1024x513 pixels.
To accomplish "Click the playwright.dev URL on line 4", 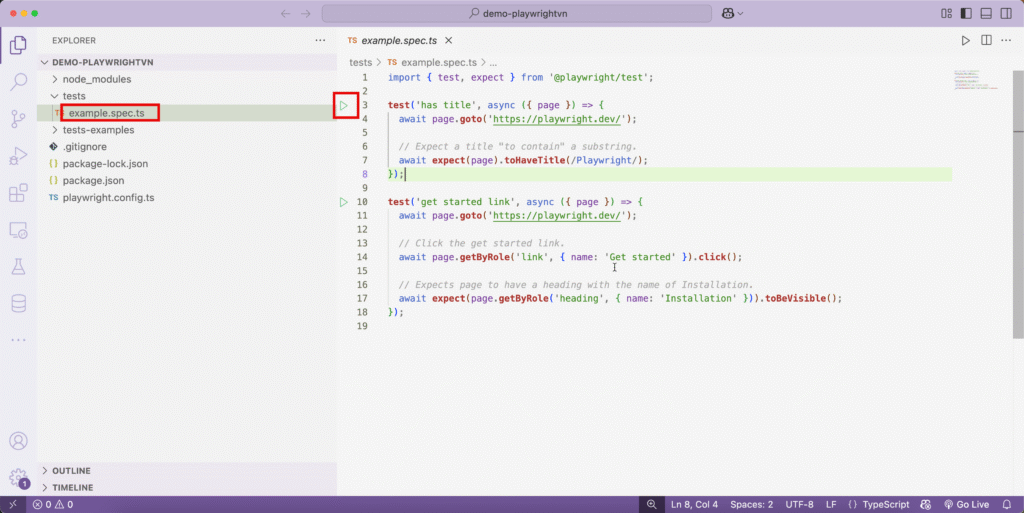I will coord(556,119).
